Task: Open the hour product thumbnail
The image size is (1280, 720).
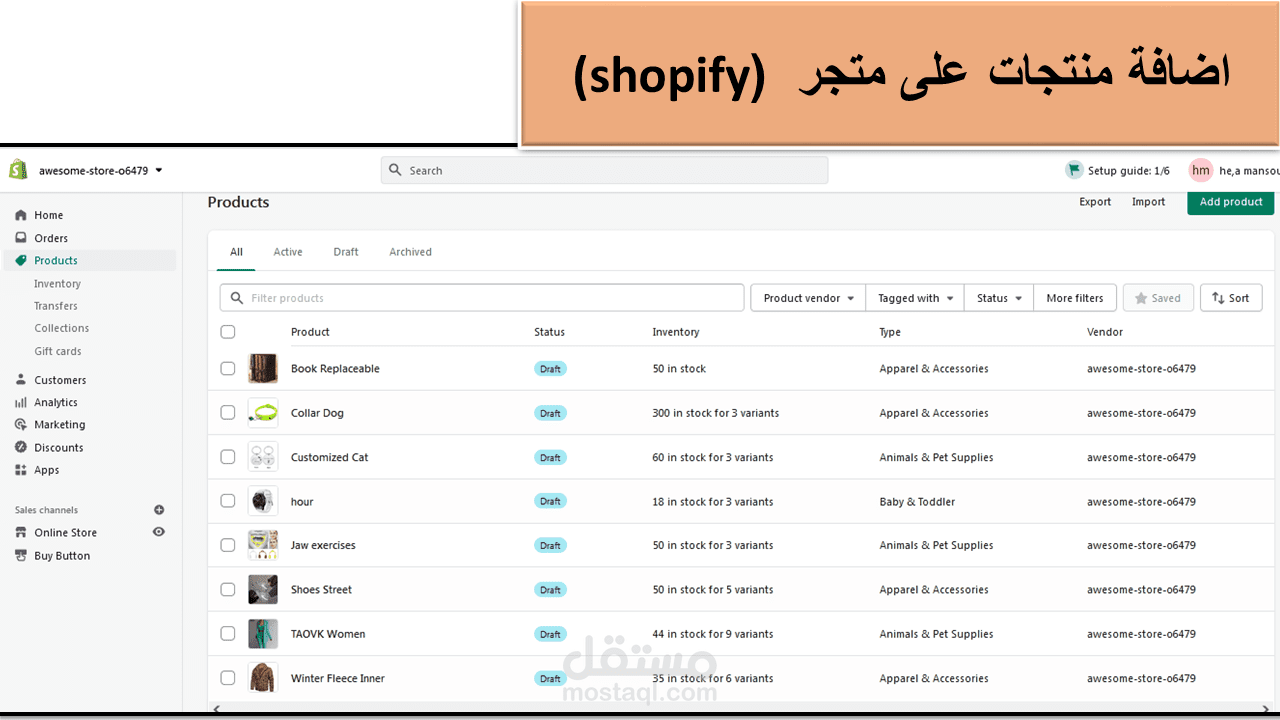Action: (263, 501)
